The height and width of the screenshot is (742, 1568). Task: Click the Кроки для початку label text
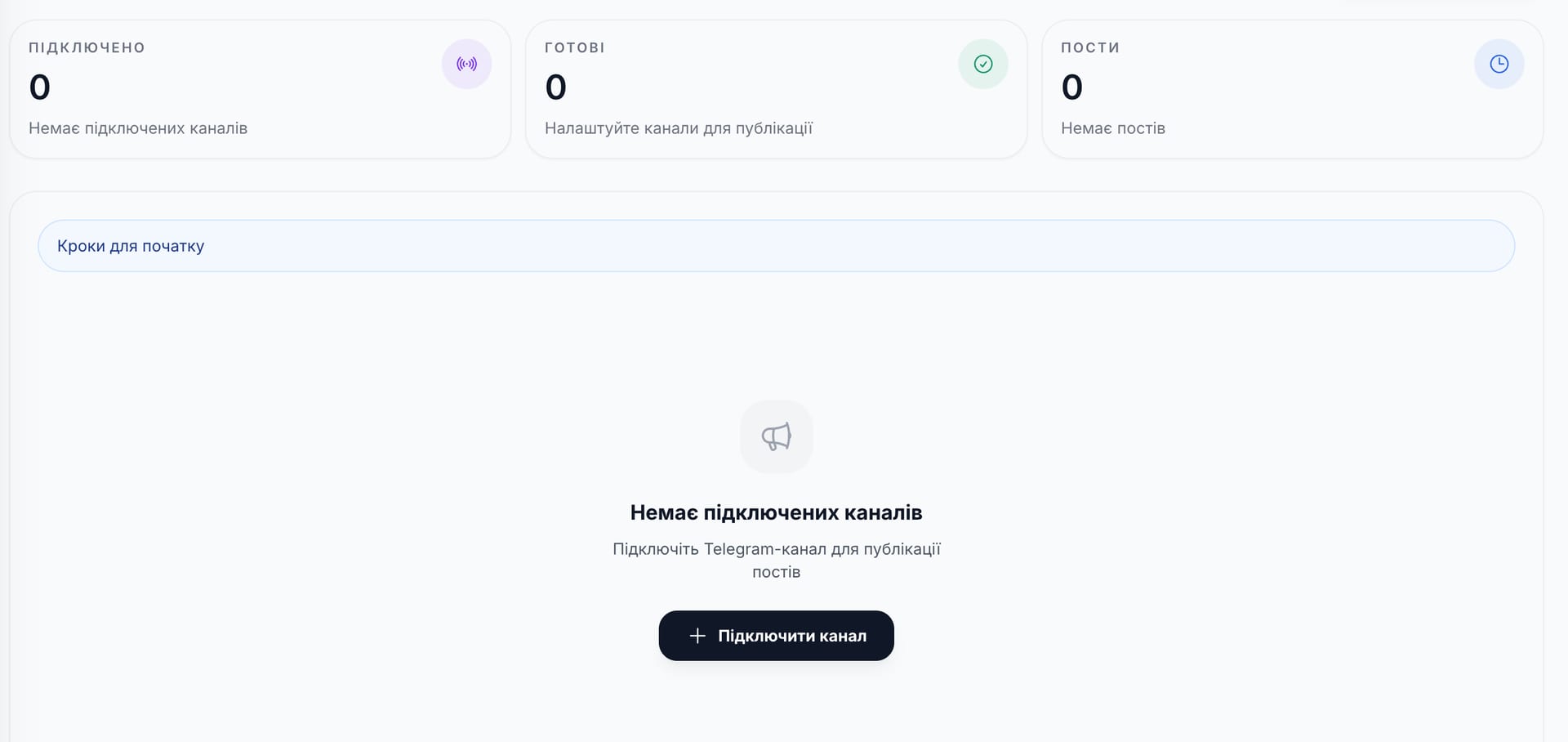[131, 246]
